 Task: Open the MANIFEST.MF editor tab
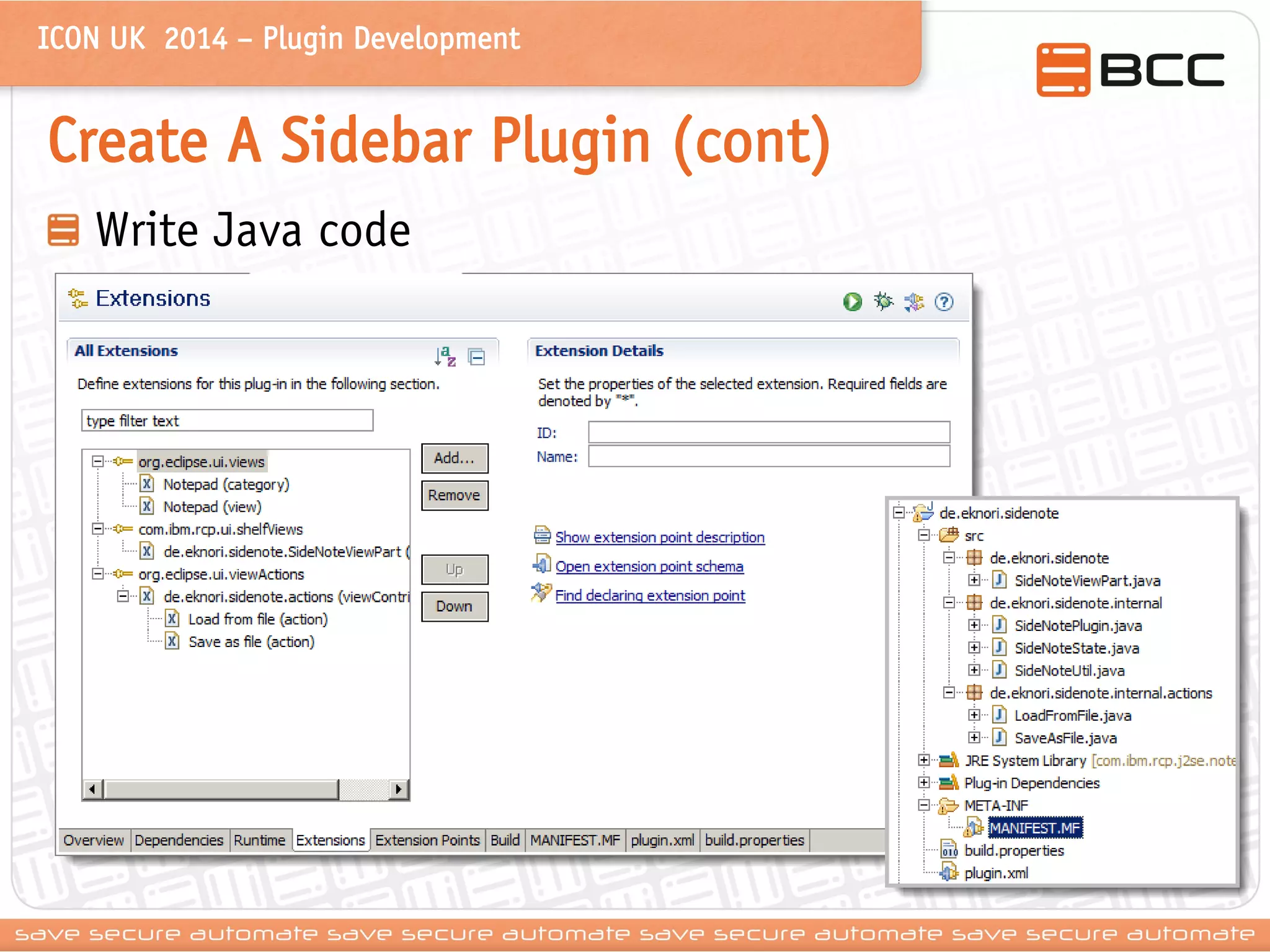pos(575,840)
